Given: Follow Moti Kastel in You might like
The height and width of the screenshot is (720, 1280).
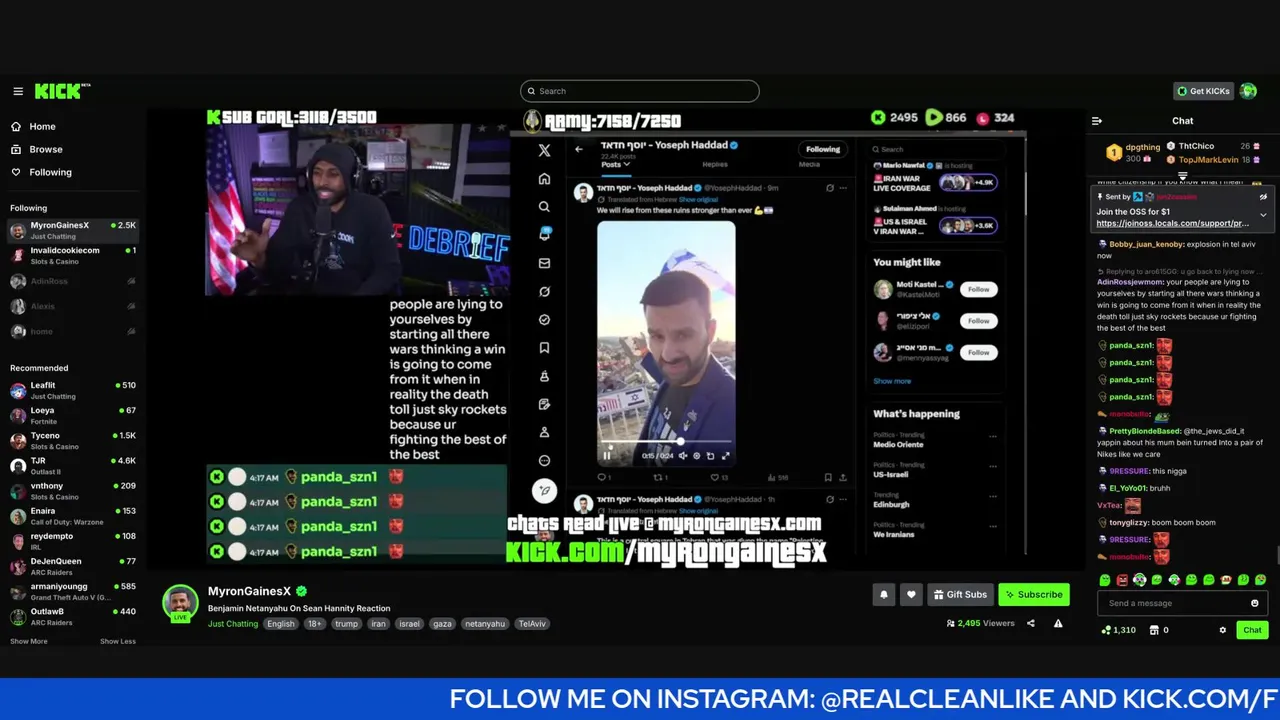Looking at the screenshot, I should click(978, 290).
